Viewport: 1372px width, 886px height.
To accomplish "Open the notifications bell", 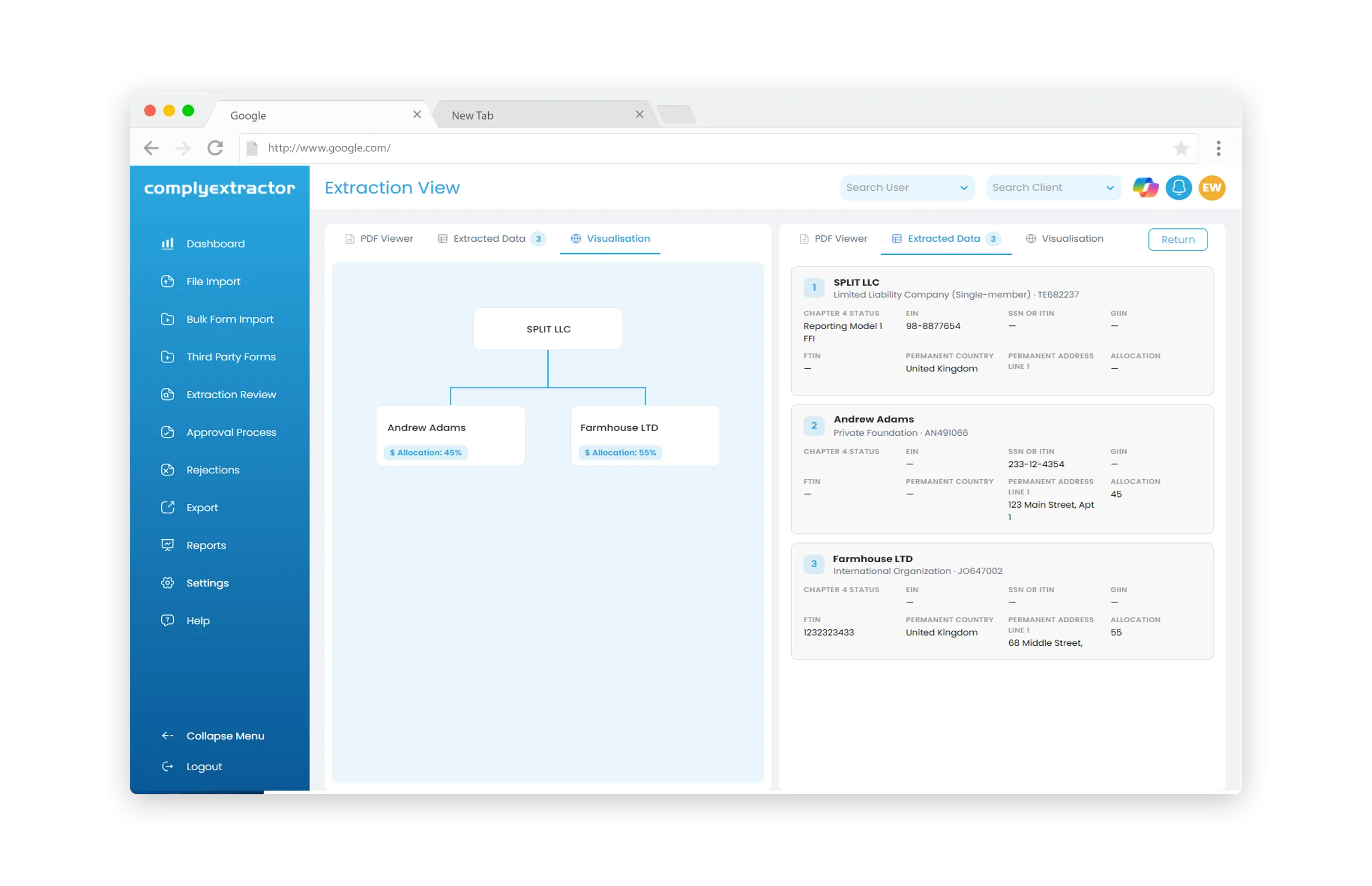I will tap(1178, 188).
